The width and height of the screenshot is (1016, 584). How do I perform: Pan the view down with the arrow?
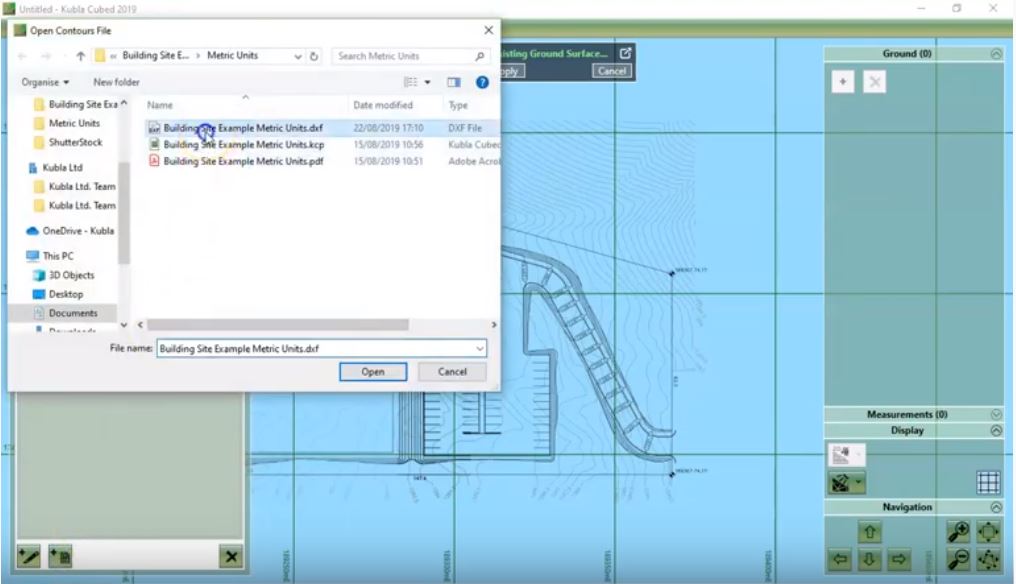pos(870,559)
